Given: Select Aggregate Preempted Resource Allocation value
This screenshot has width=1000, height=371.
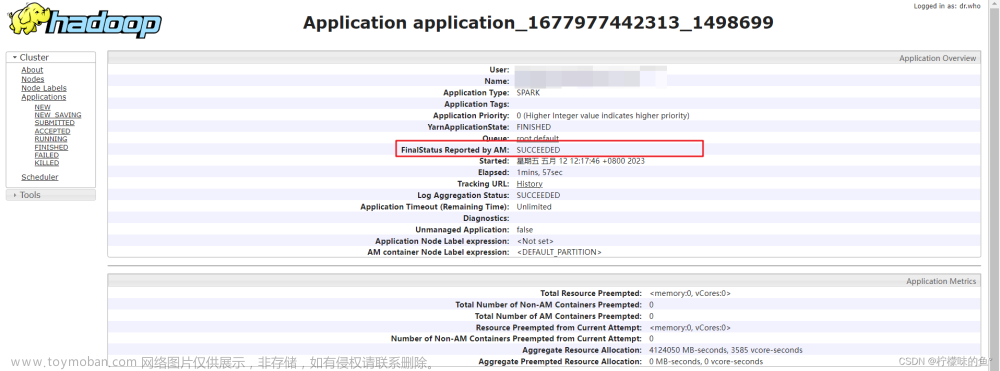Looking at the screenshot, I should tap(706, 361).
